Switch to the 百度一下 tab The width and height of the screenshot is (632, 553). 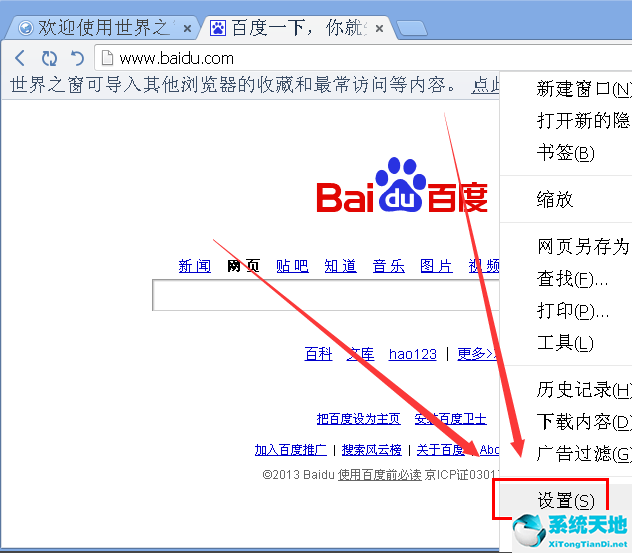(297, 28)
